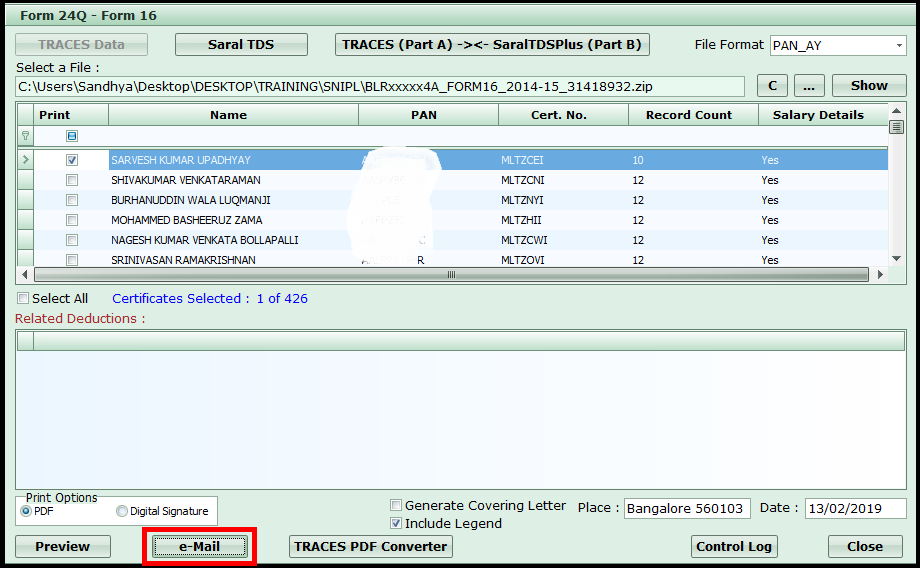This screenshot has height=568, width=920.
Task: Click the horizontal scrollbar thumb of the grid
Action: click(x=451, y=275)
